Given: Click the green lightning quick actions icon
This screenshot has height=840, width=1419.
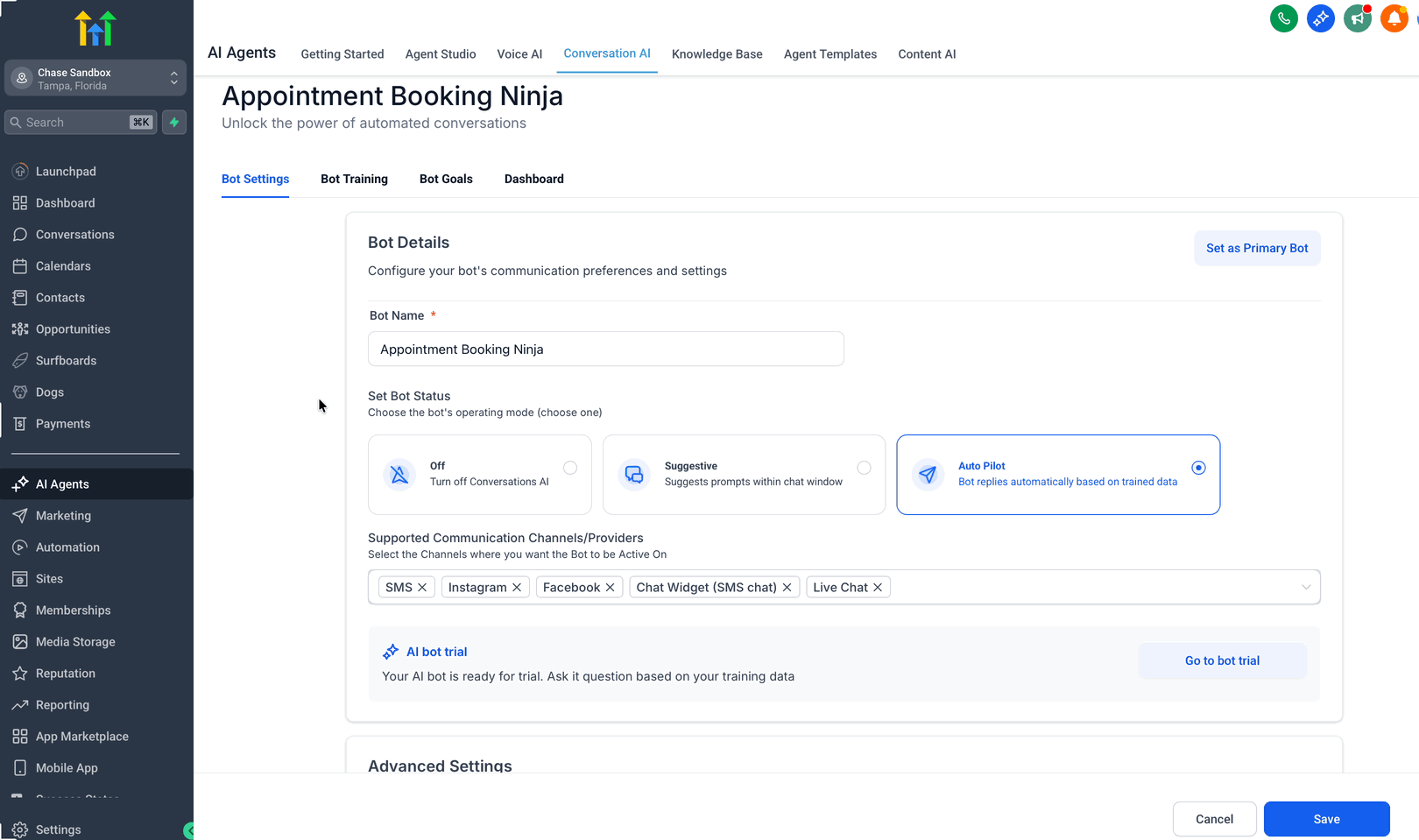Looking at the screenshot, I should click(174, 123).
